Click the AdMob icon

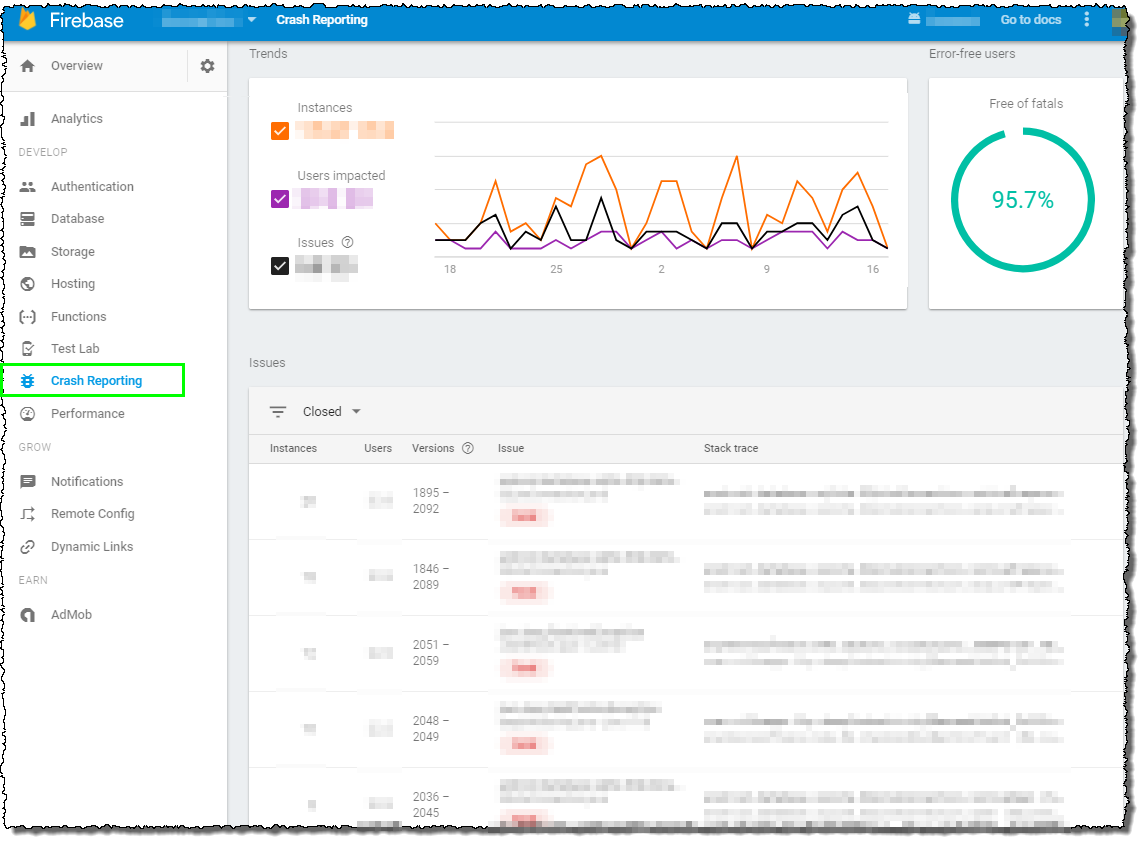tap(28, 616)
